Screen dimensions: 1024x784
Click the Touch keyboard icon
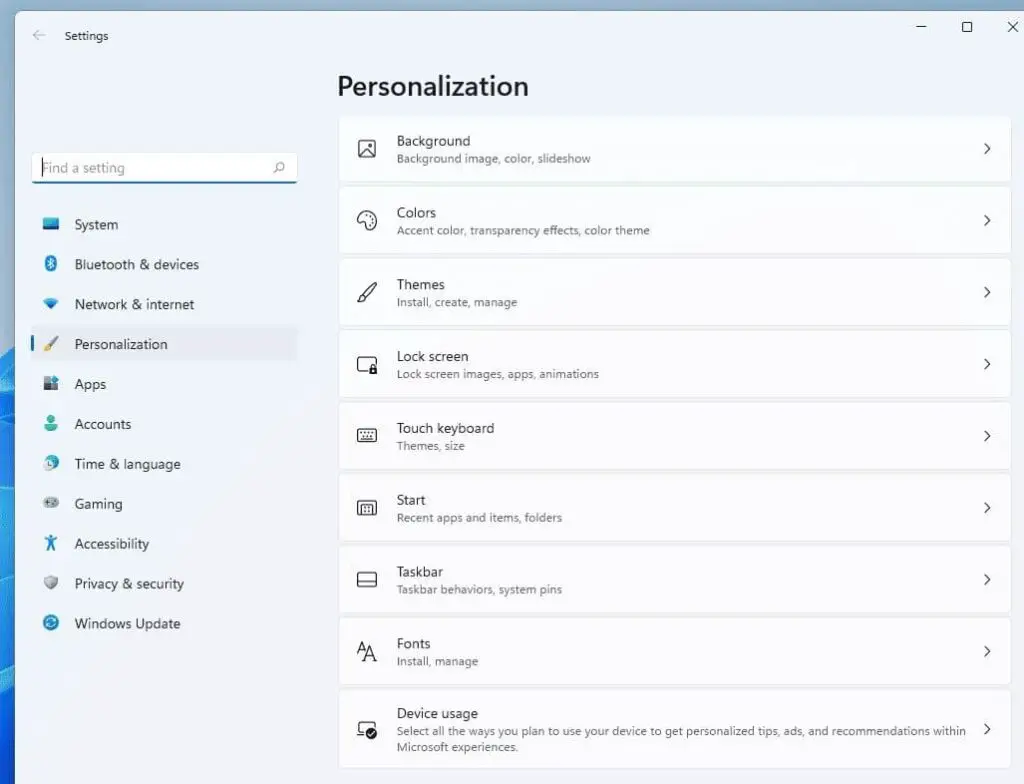pyautogui.click(x=367, y=436)
